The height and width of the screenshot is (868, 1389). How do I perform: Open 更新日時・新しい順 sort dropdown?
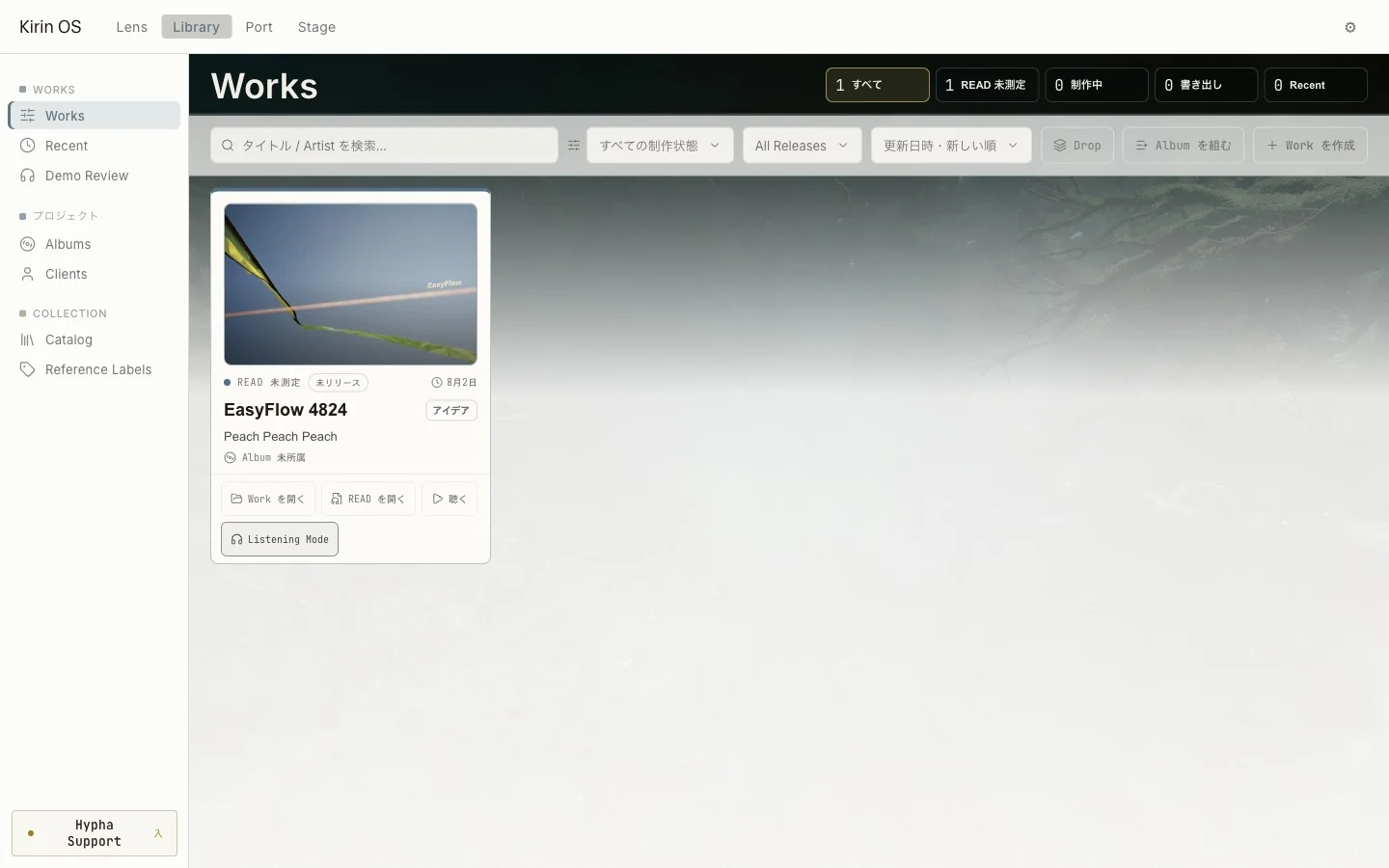coord(951,146)
